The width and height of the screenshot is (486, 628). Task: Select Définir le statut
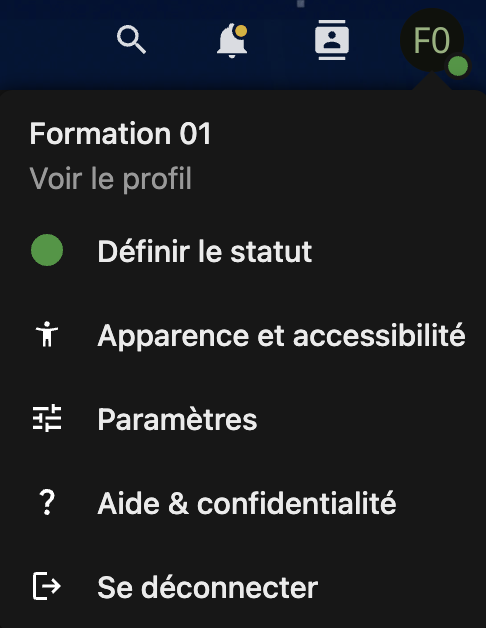(x=204, y=252)
